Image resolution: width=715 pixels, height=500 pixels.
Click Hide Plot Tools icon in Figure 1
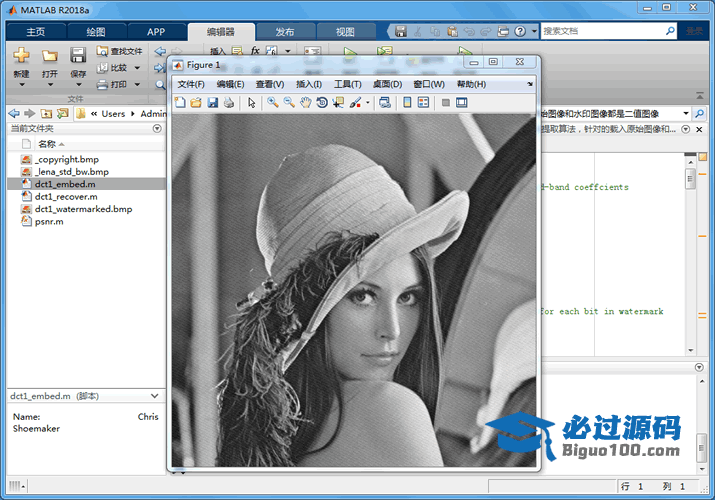446,103
